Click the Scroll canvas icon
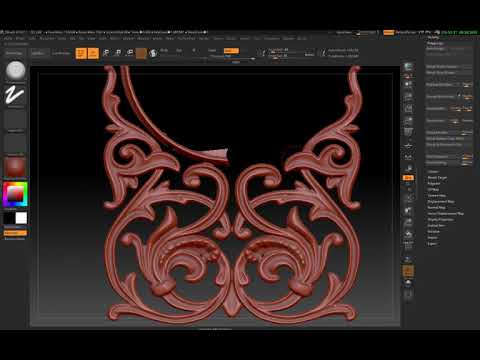Viewport: 480px width, 360px height. (x=408, y=85)
